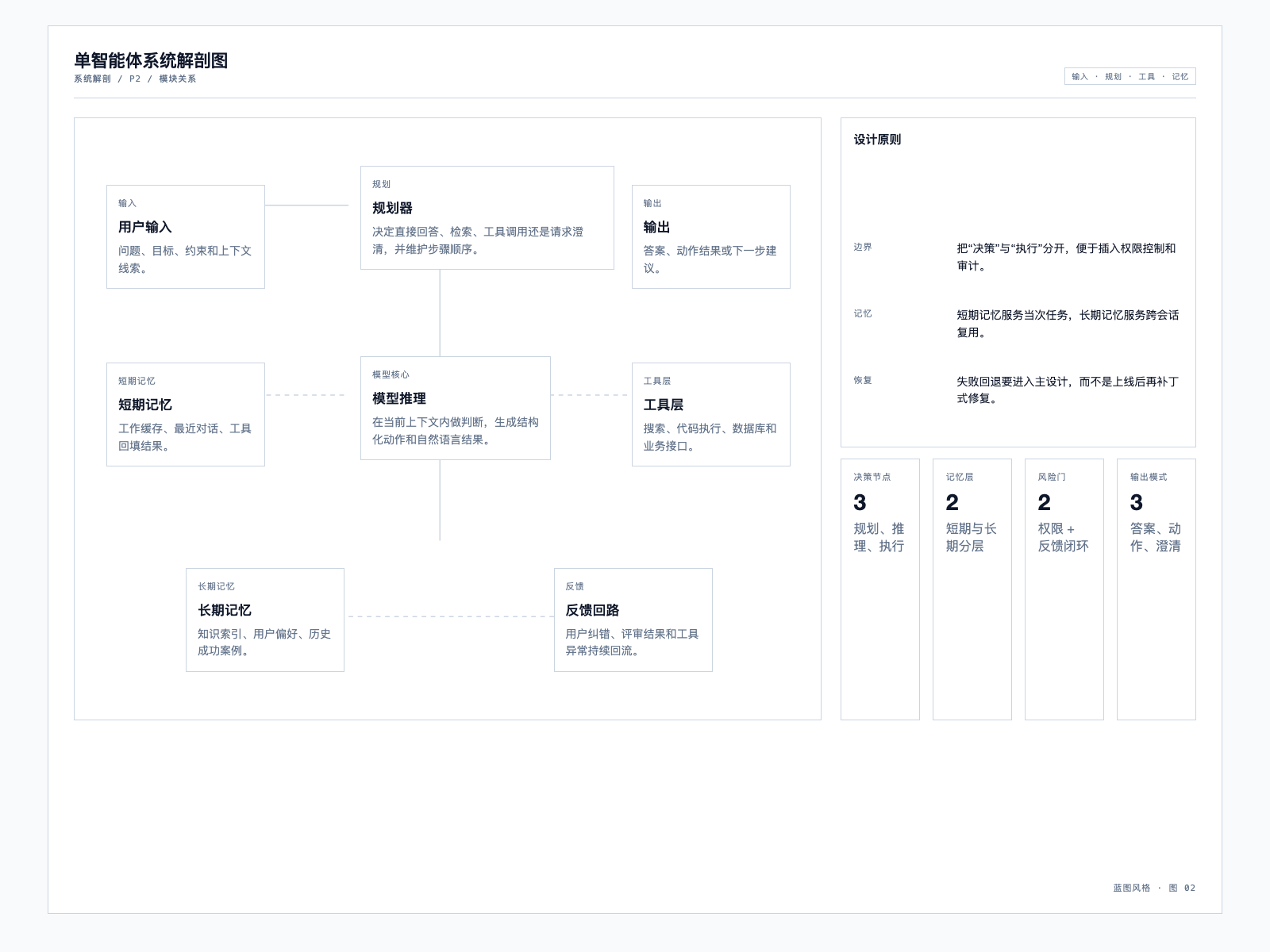Click the 恢复 principle description
Screen dimensions: 1270x952
pos(1068,390)
